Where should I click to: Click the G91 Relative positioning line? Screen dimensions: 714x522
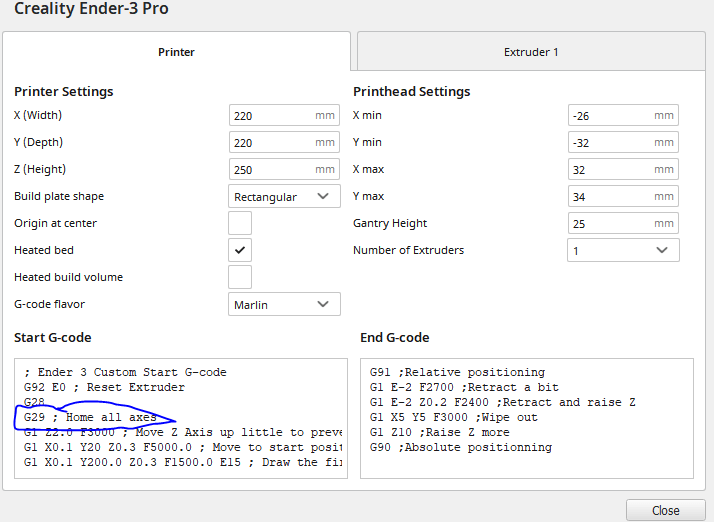[x=457, y=372]
